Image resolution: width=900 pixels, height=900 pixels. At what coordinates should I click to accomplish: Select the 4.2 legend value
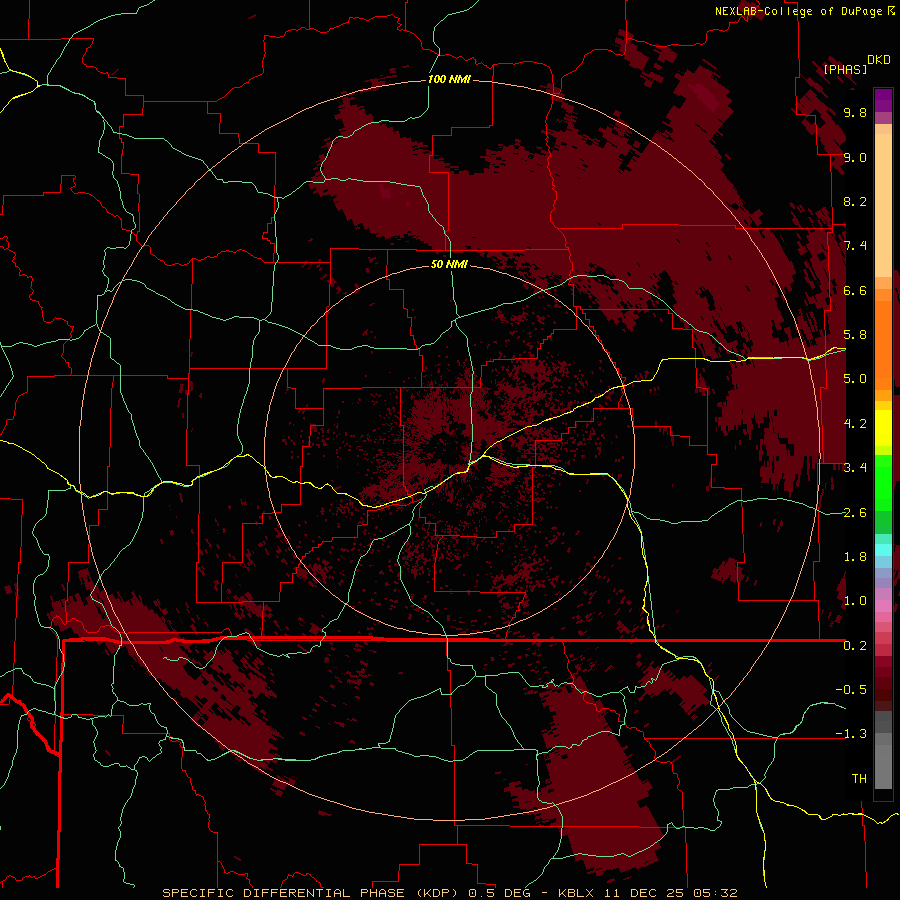[x=855, y=424]
